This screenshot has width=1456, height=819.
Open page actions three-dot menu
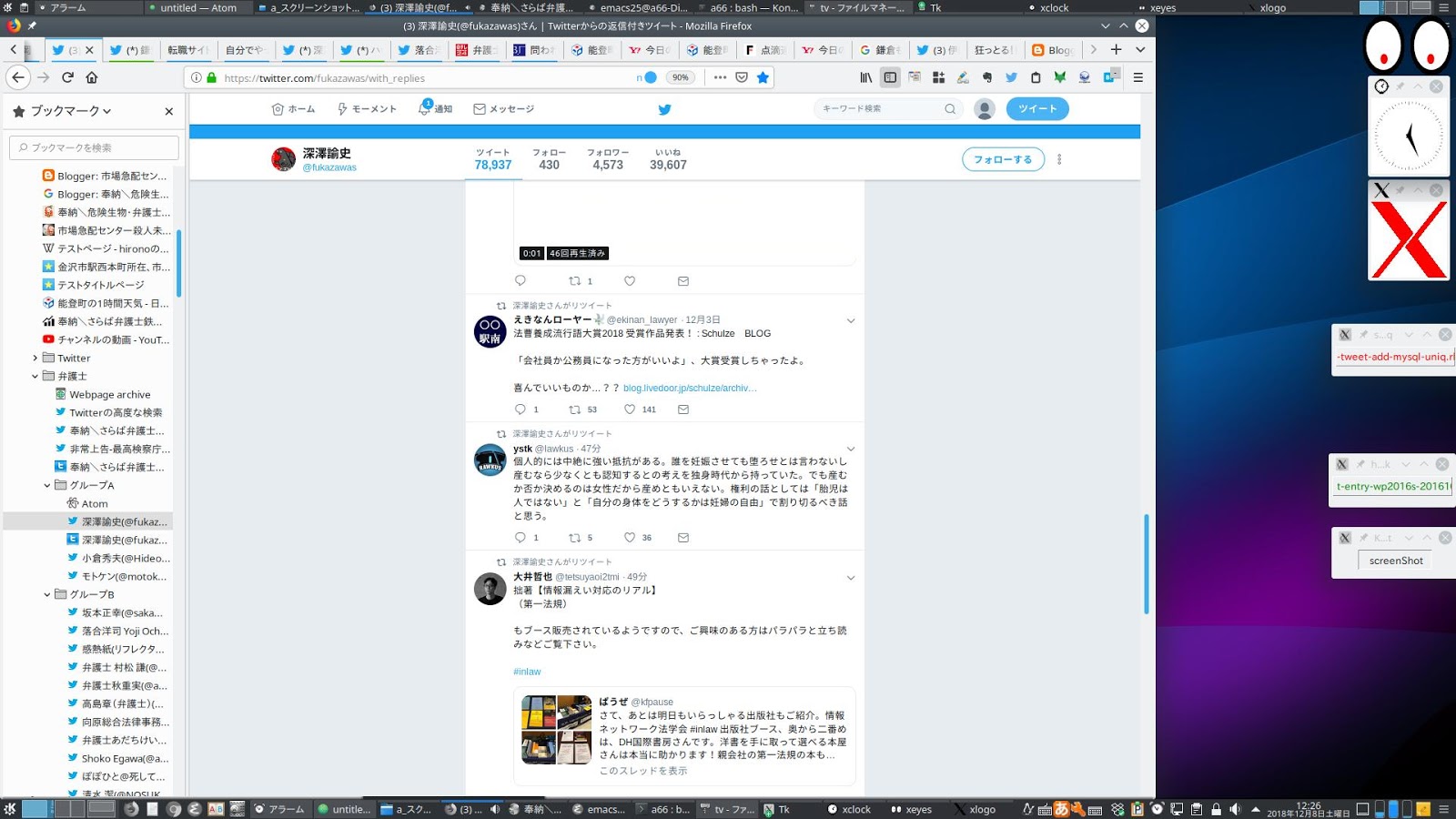coord(720,77)
